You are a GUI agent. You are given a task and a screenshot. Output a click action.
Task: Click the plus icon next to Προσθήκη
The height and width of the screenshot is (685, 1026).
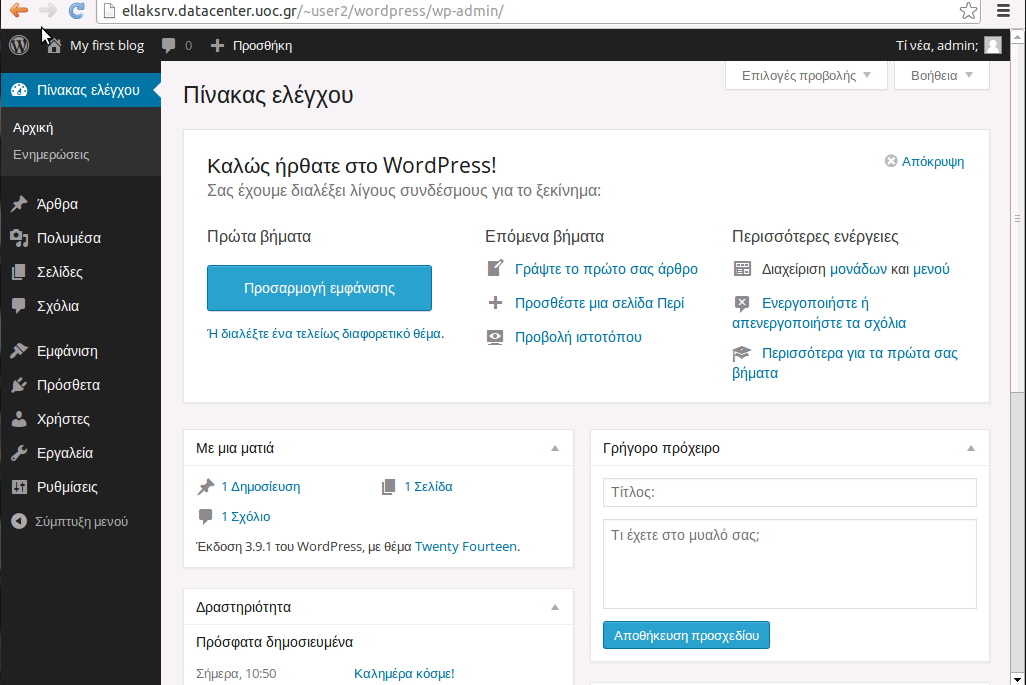[217, 45]
